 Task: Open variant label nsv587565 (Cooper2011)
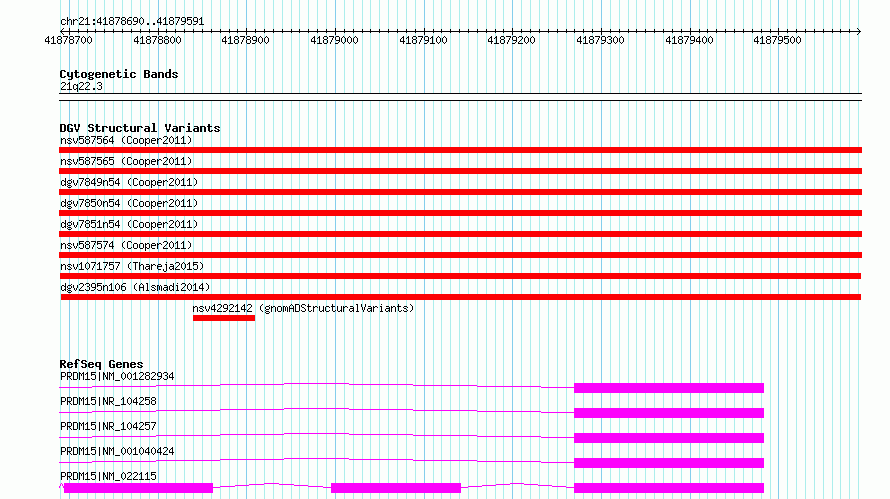(x=126, y=161)
